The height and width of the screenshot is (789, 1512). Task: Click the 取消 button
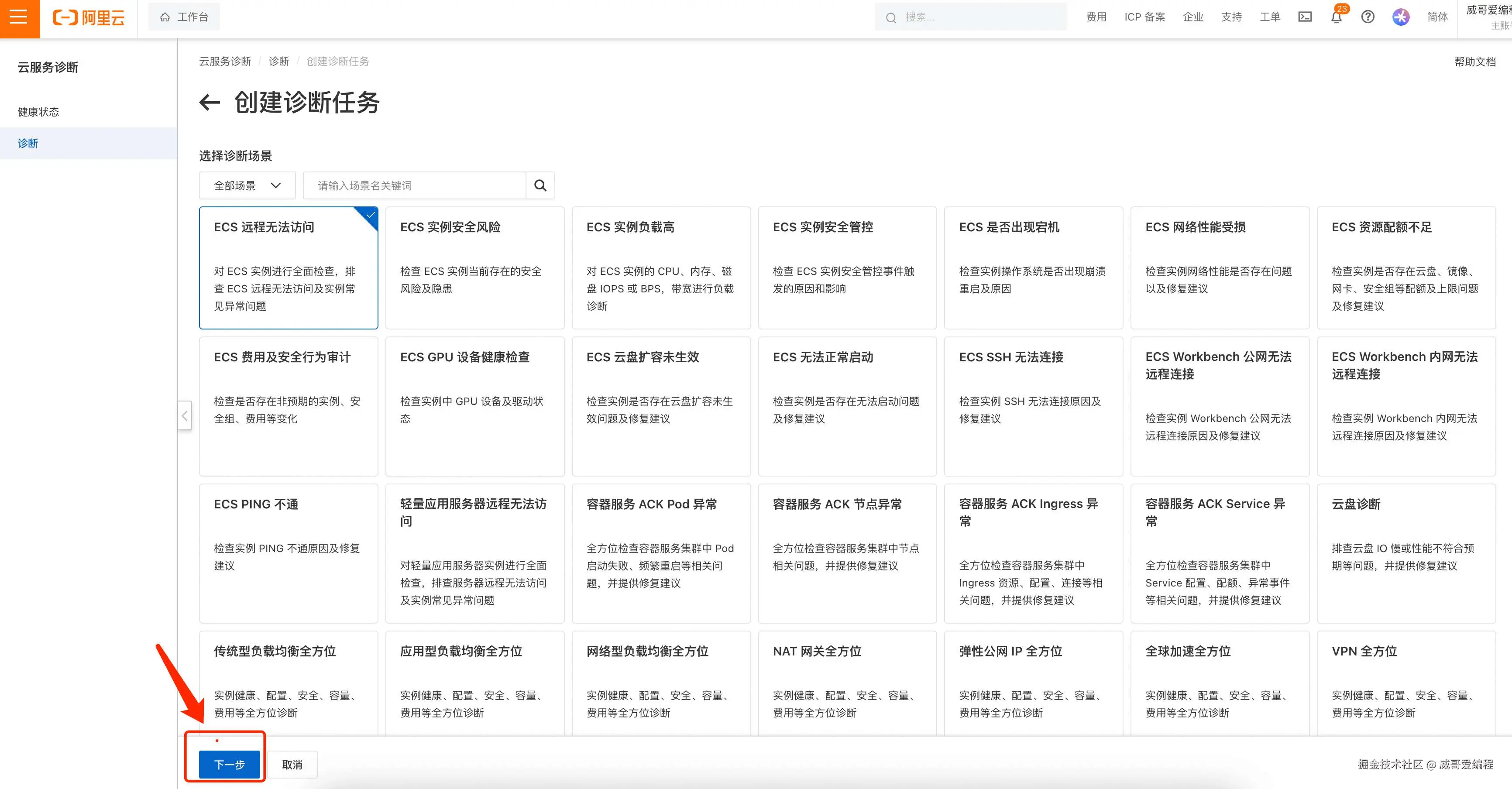pos(292,764)
